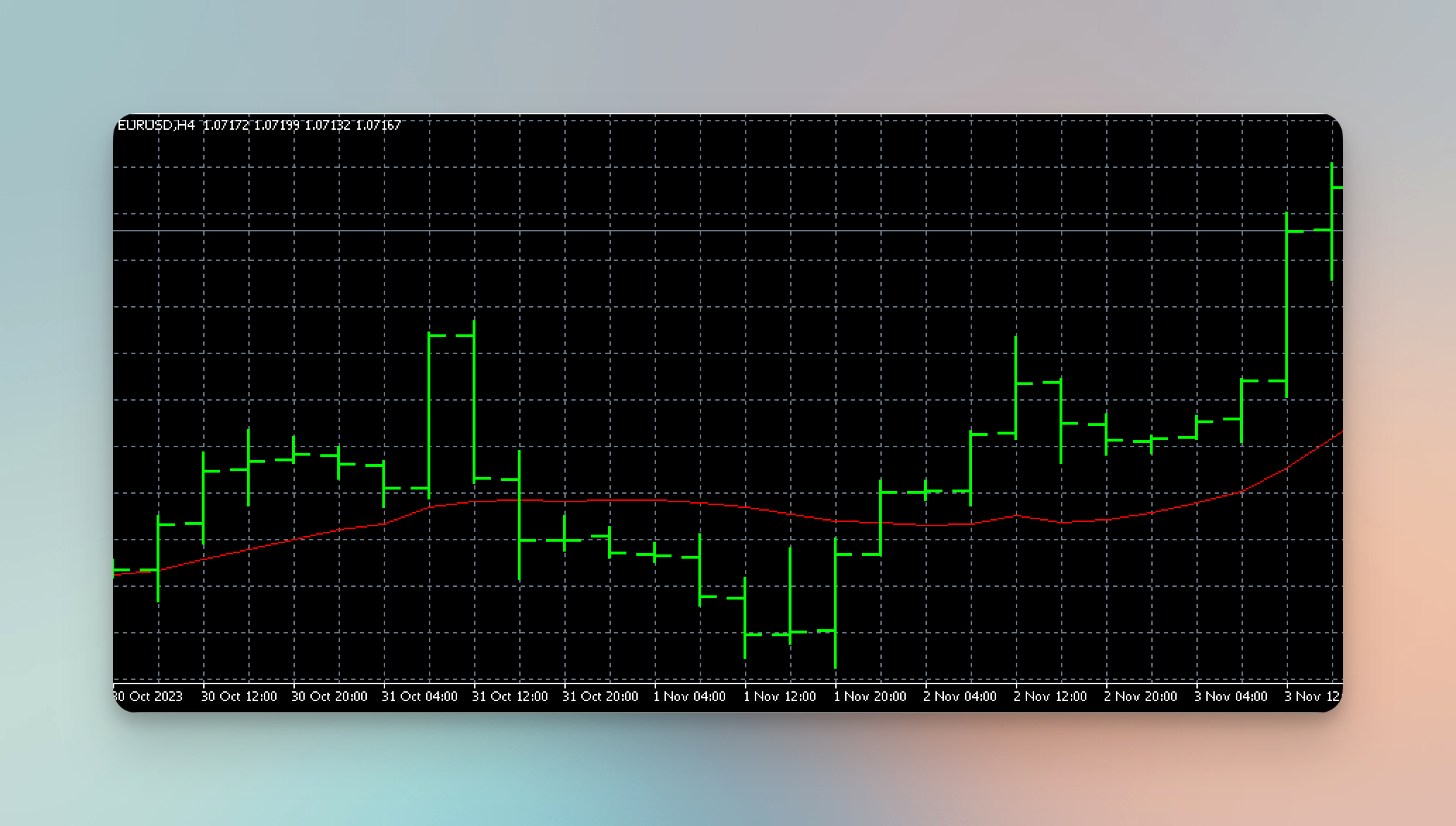Select the open price value 1.07172

226,124
